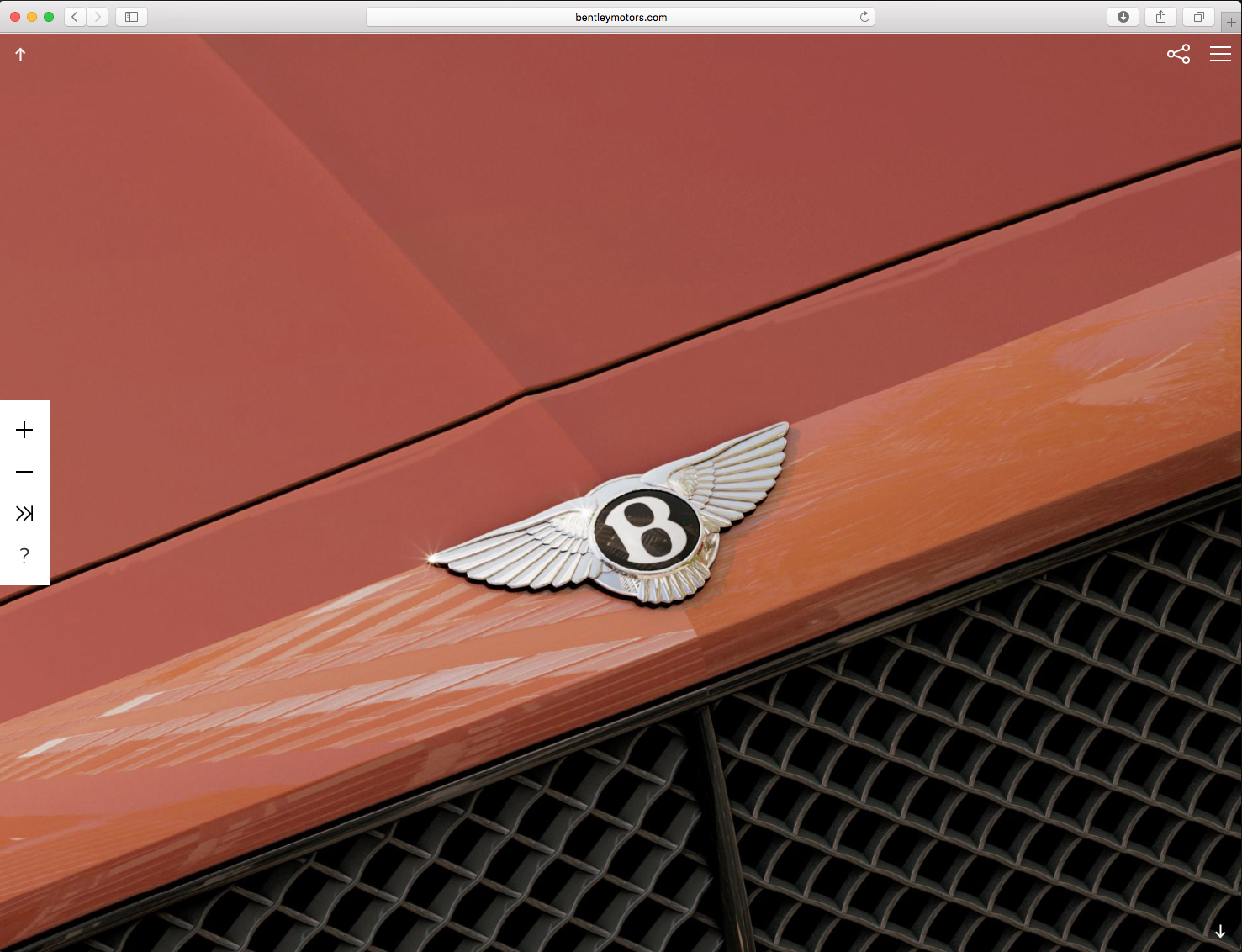Reload the page using the refresh icon
This screenshot has height=952, width=1242.
pos(864,17)
